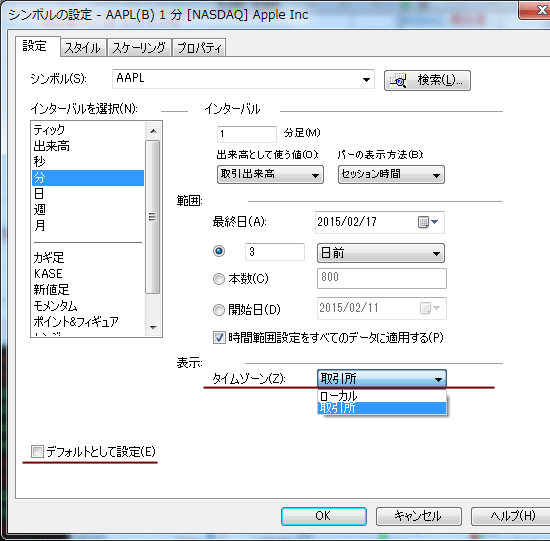Select 新値足 chart type

point(88,289)
